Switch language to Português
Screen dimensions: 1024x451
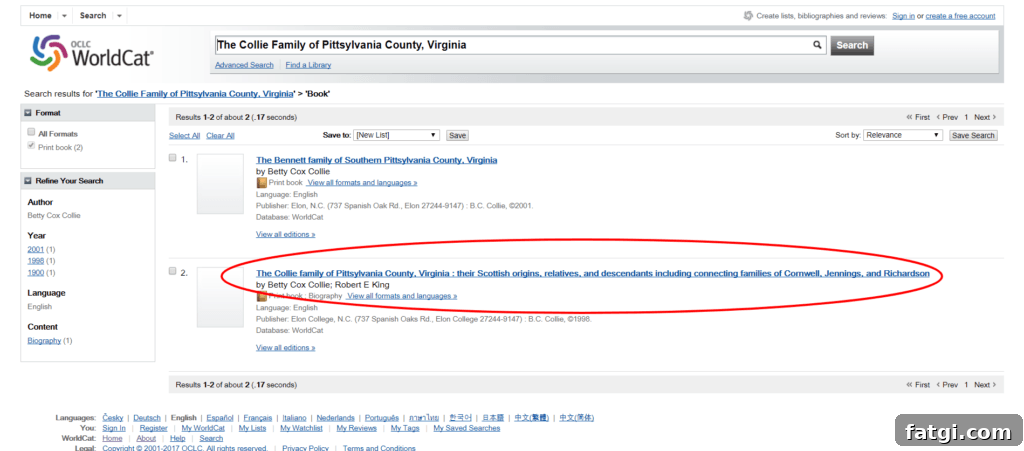coord(381,418)
